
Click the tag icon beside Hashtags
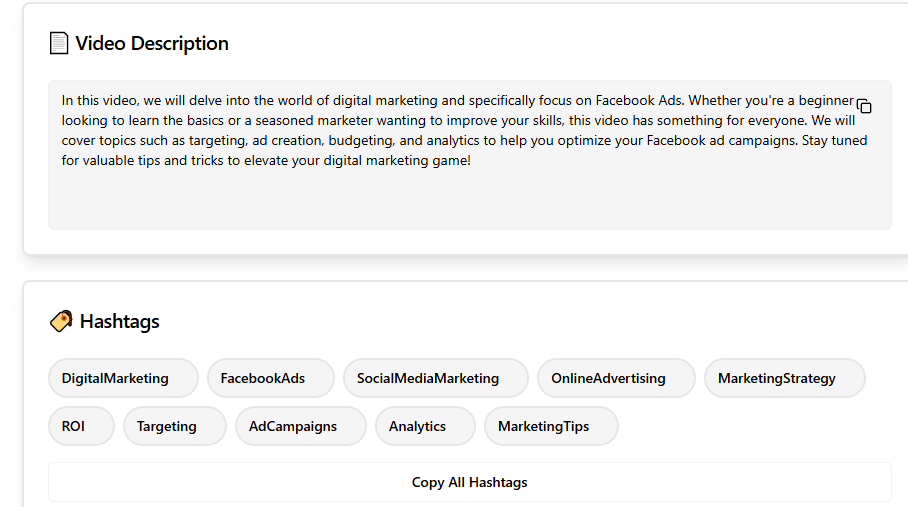point(60,321)
